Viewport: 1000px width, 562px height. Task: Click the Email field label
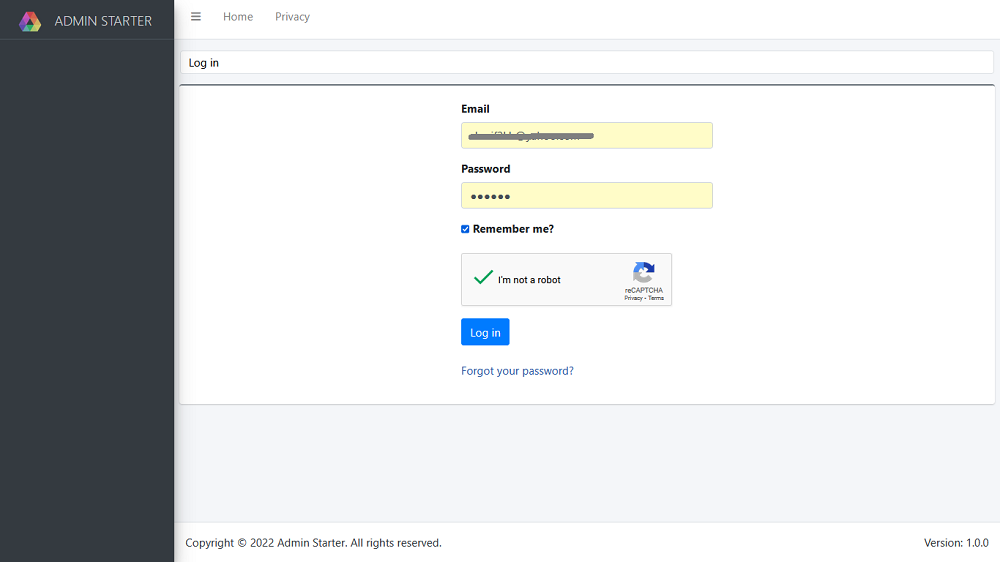point(475,109)
